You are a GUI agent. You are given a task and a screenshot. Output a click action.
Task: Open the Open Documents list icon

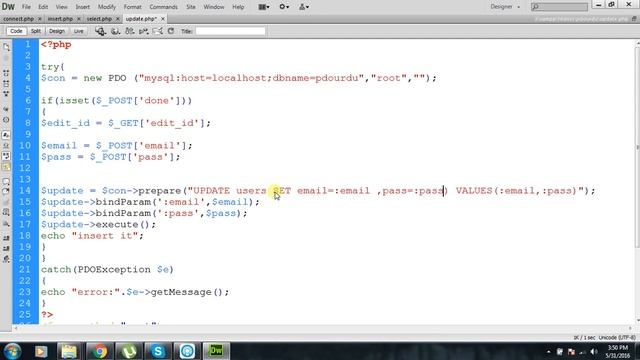[6, 47]
